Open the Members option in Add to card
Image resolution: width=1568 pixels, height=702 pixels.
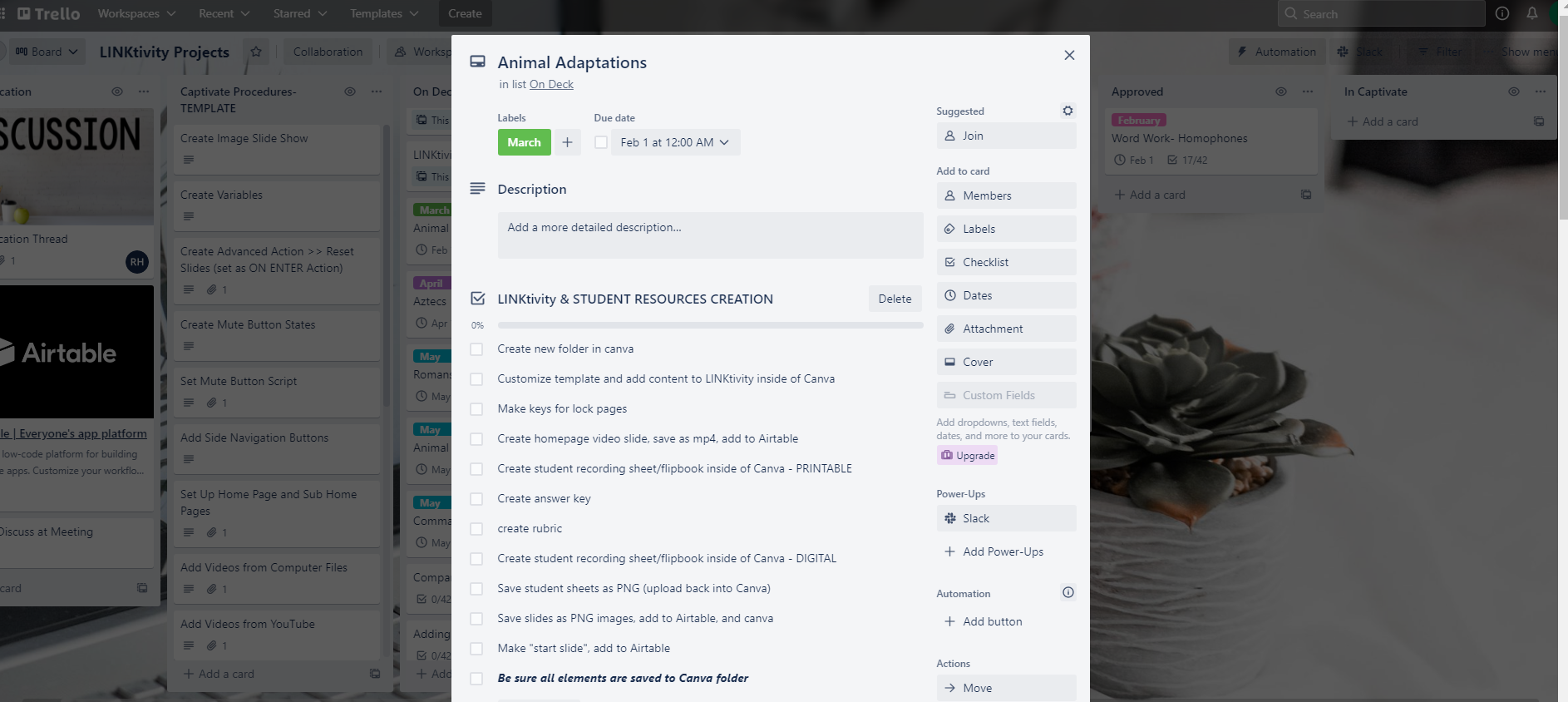[1006, 195]
